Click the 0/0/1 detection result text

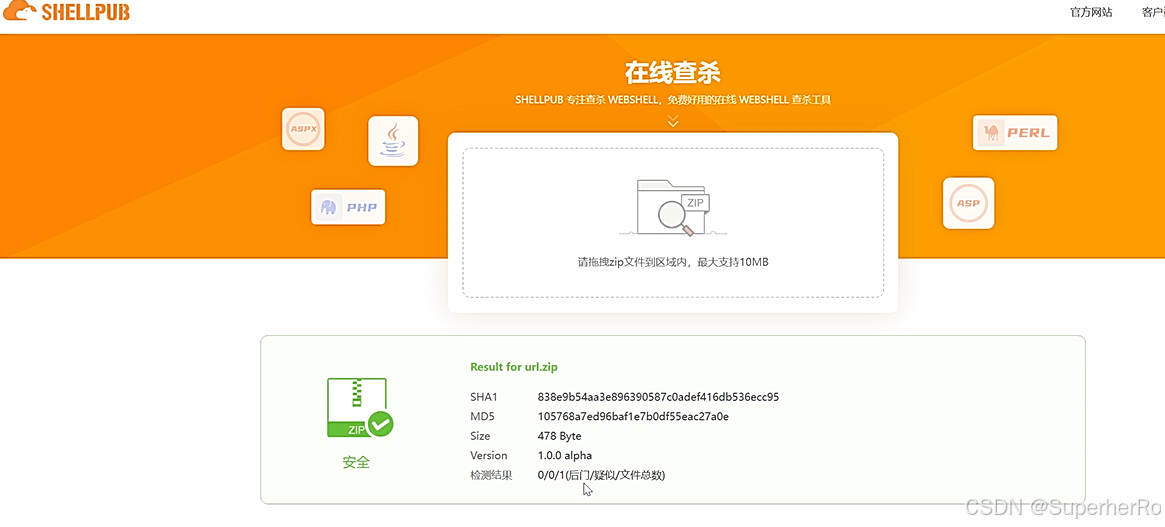click(x=601, y=475)
